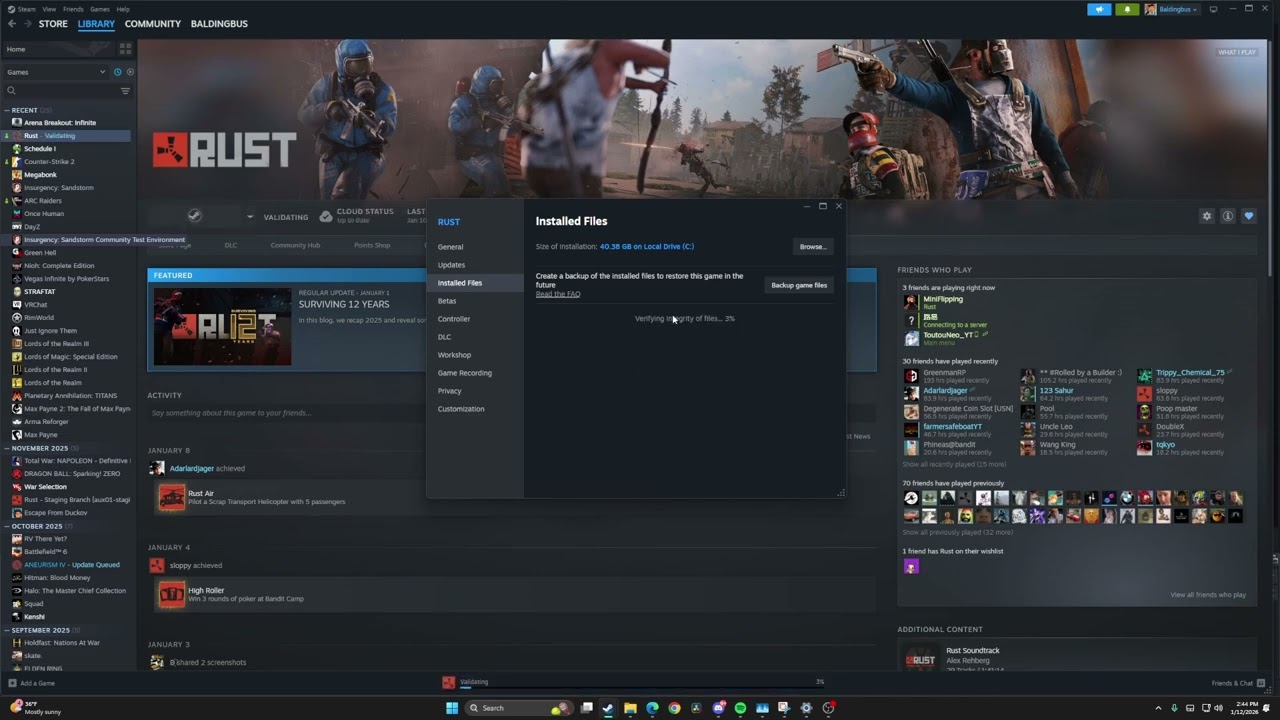Select Counter-Strike 2 in library list
The height and width of the screenshot is (720, 1280).
(x=49, y=162)
